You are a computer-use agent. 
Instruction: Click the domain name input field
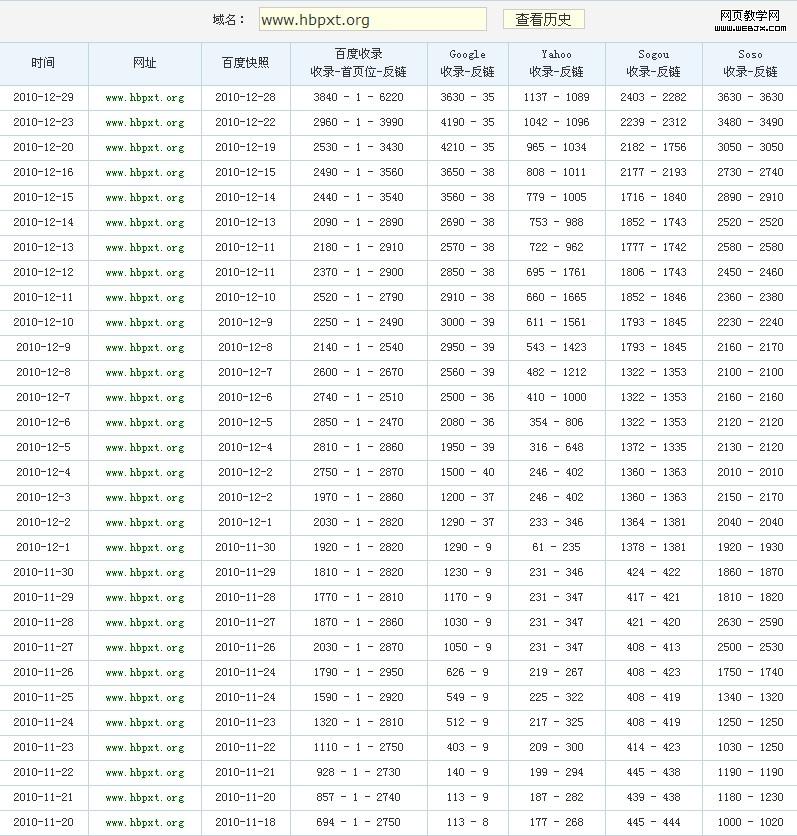tap(372, 19)
